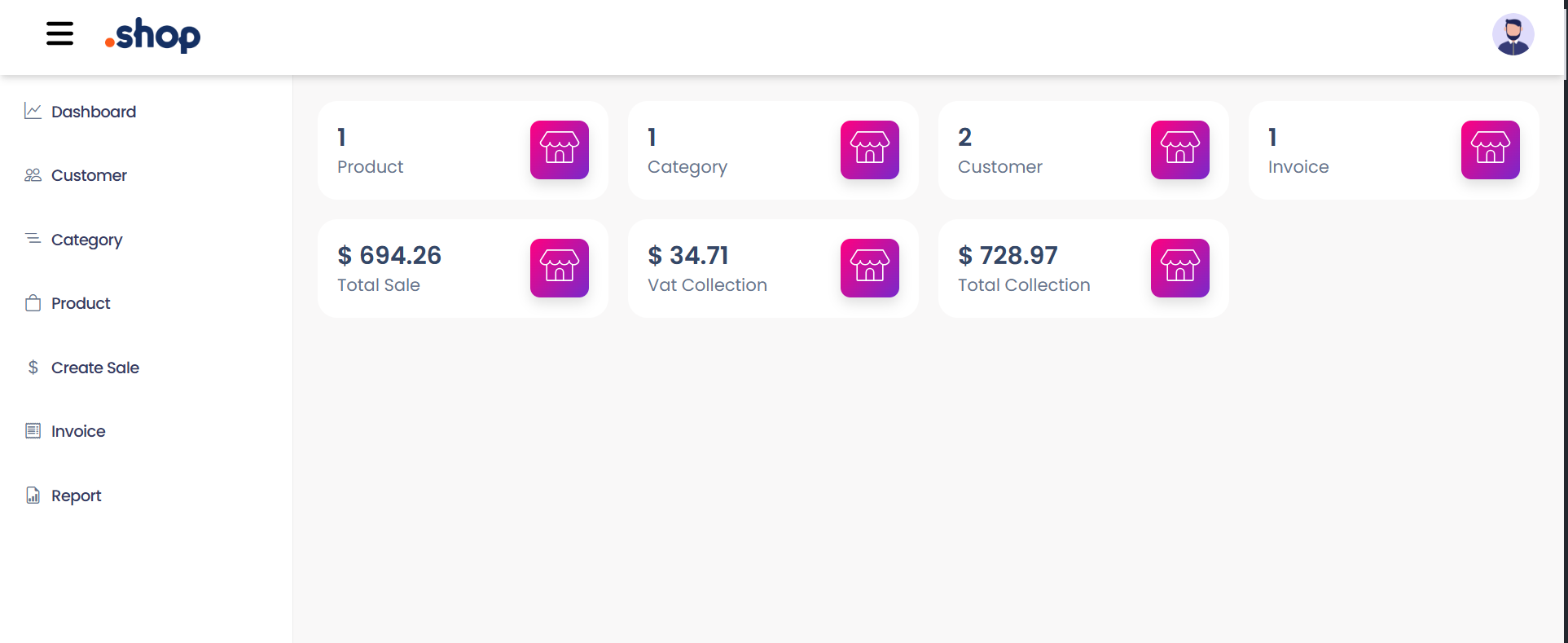
Task: Click the Product bag icon in sidebar
Action: tap(33, 303)
